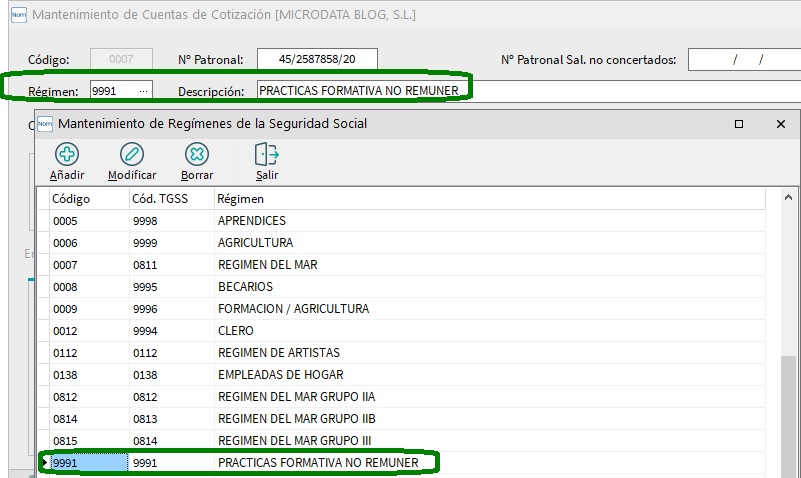Maximize the Regímenes de la Seguridad Social dialog
The width and height of the screenshot is (801, 478).
(739, 124)
